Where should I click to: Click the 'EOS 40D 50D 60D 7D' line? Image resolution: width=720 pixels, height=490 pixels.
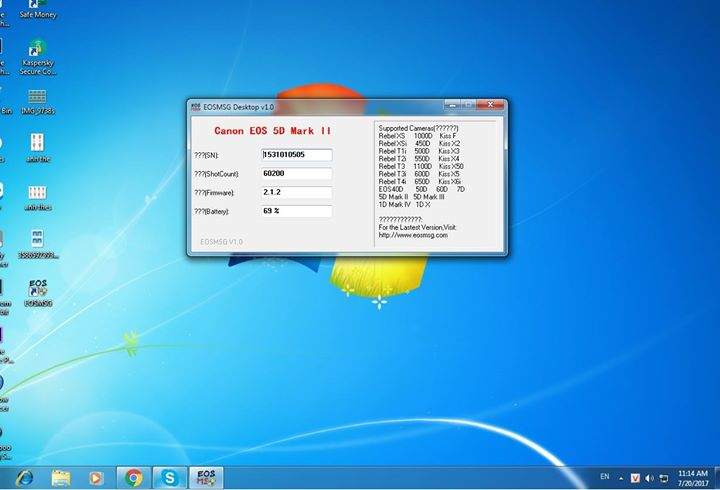(x=422, y=189)
